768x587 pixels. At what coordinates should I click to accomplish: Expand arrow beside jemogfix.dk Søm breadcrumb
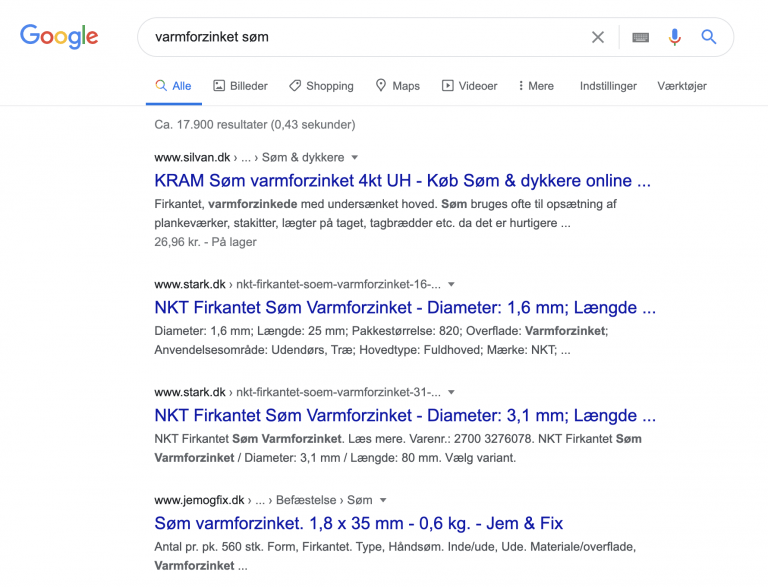(x=383, y=500)
